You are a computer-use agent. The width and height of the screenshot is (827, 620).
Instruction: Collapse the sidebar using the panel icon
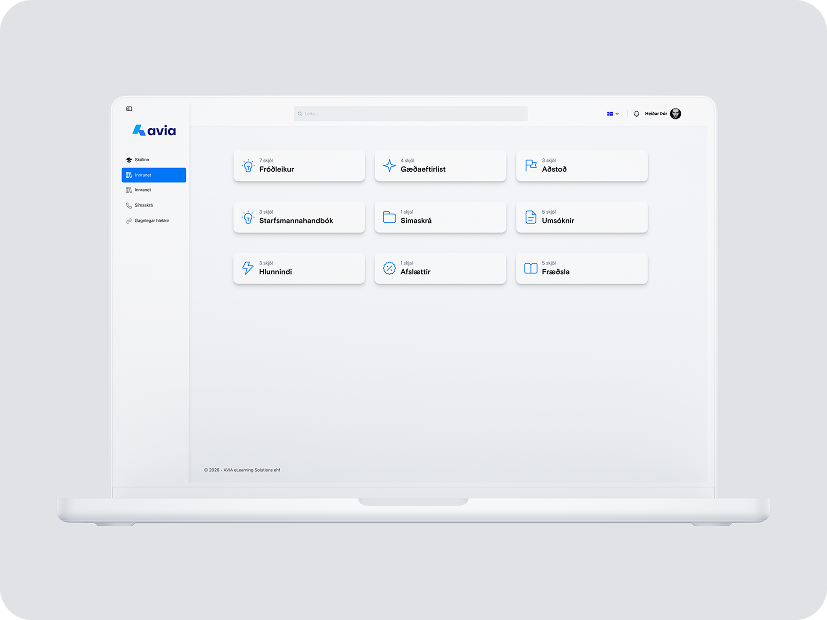click(129, 108)
